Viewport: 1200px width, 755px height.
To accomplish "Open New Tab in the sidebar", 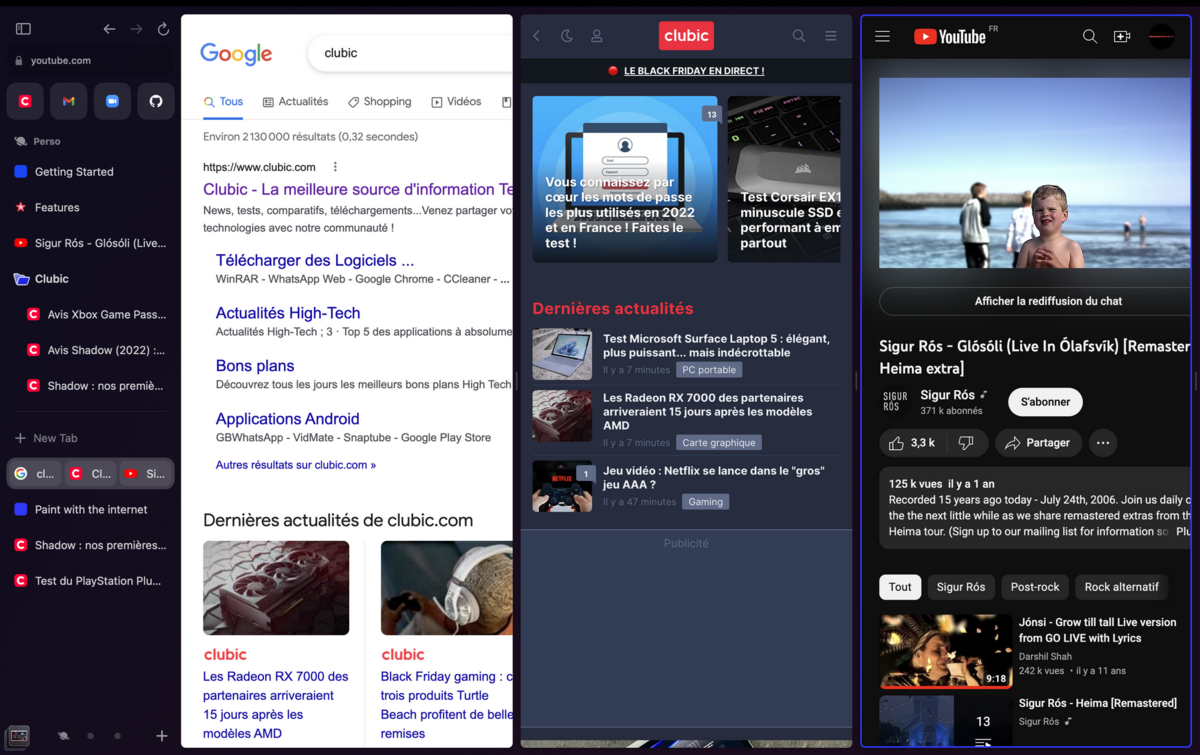I will tap(90, 438).
